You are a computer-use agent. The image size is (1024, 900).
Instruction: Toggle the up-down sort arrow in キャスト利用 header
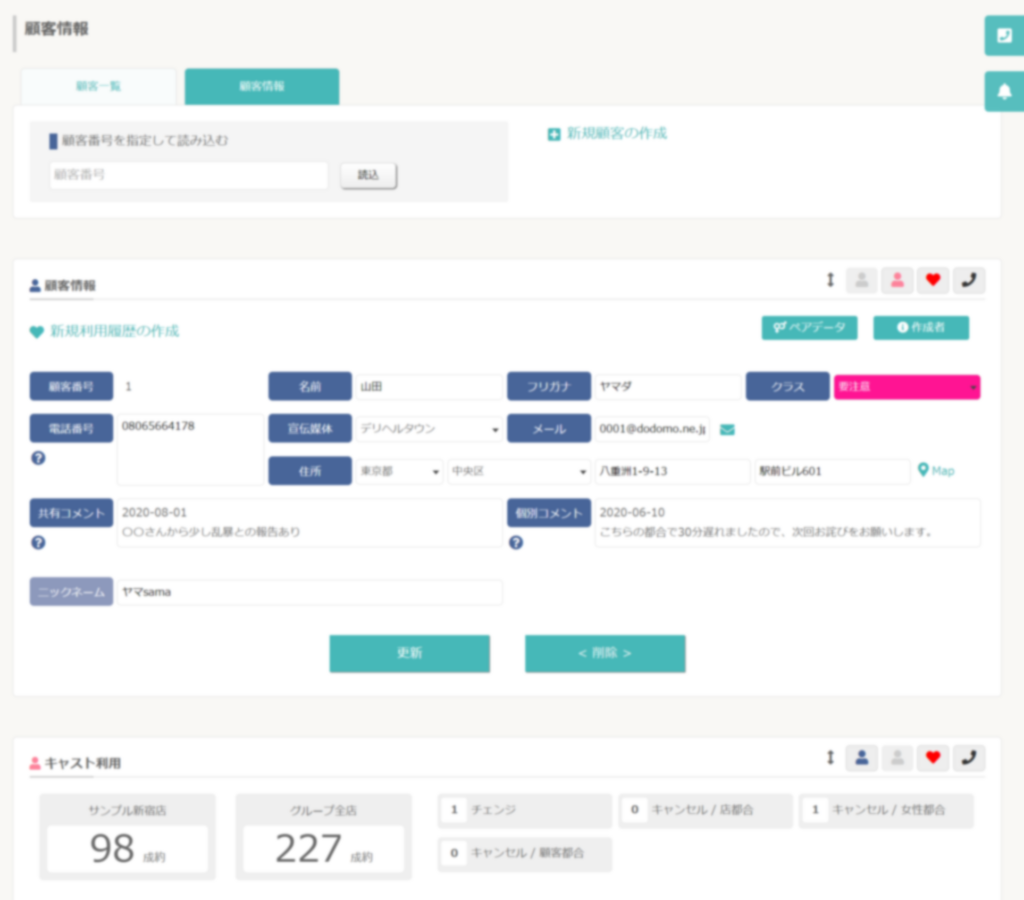(830, 758)
